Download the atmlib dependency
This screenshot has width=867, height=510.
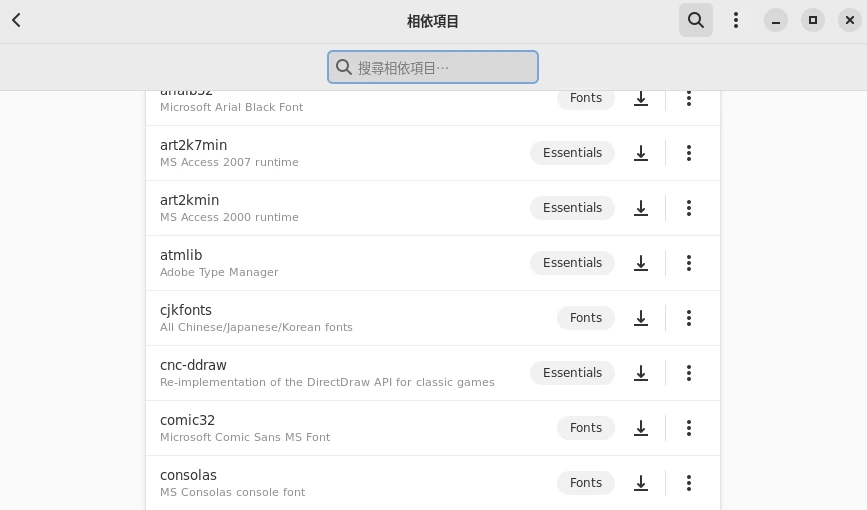click(641, 263)
